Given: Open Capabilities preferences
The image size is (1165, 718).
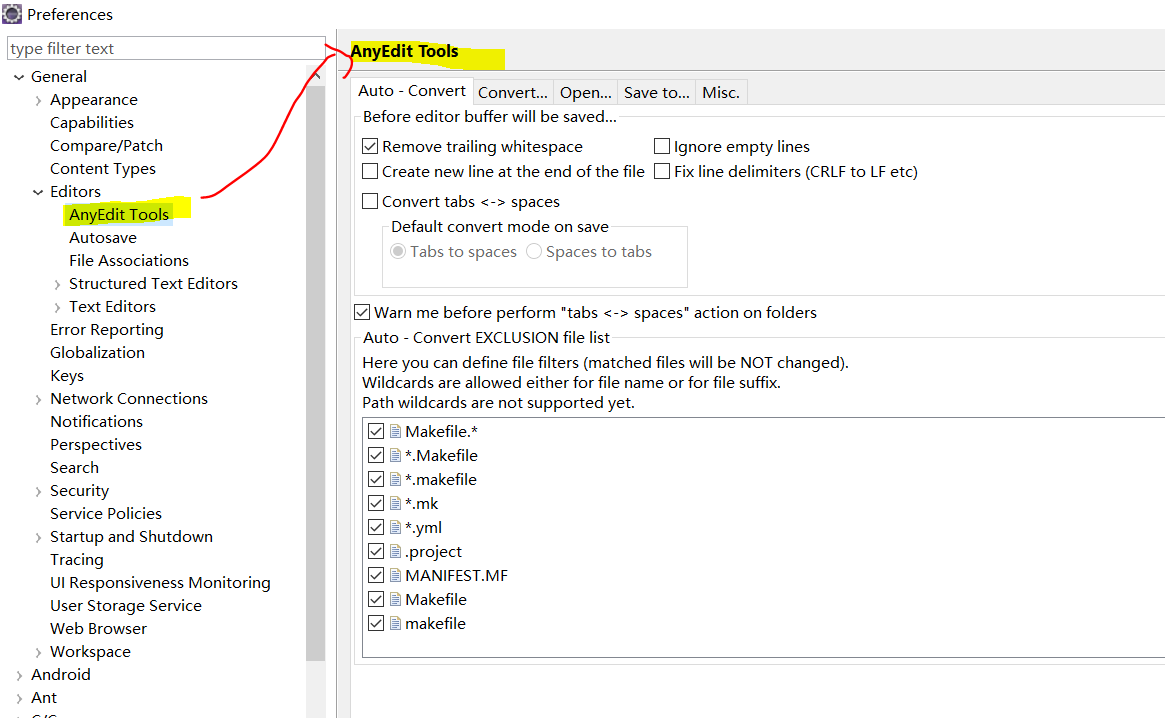Looking at the screenshot, I should point(91,123).
